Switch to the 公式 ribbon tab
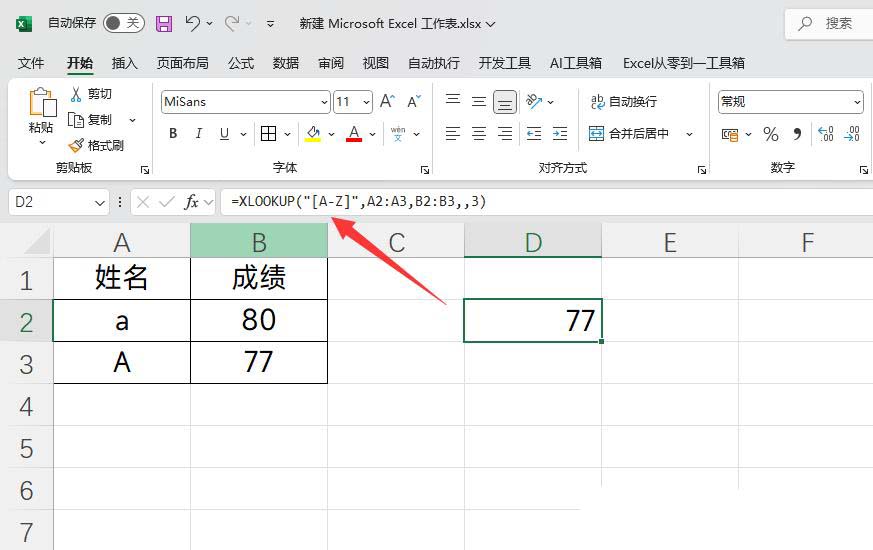The image size is (873, 550). (241, 63)
